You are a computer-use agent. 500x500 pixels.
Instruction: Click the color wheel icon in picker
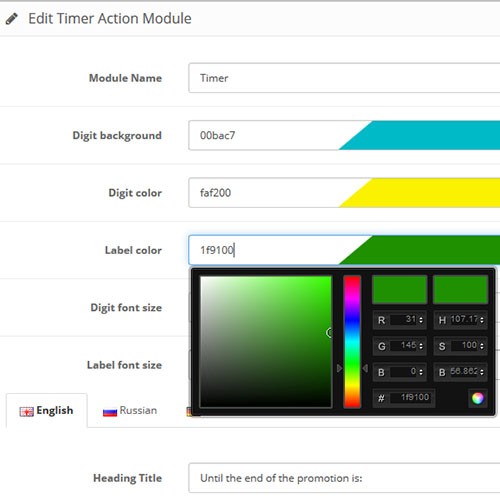[x=478, y=398]
